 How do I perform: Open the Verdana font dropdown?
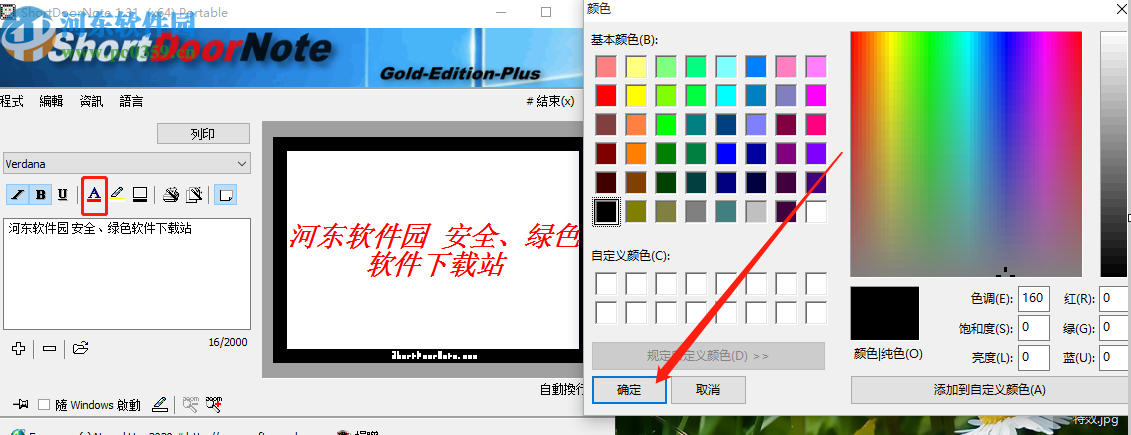coord(126,164)
